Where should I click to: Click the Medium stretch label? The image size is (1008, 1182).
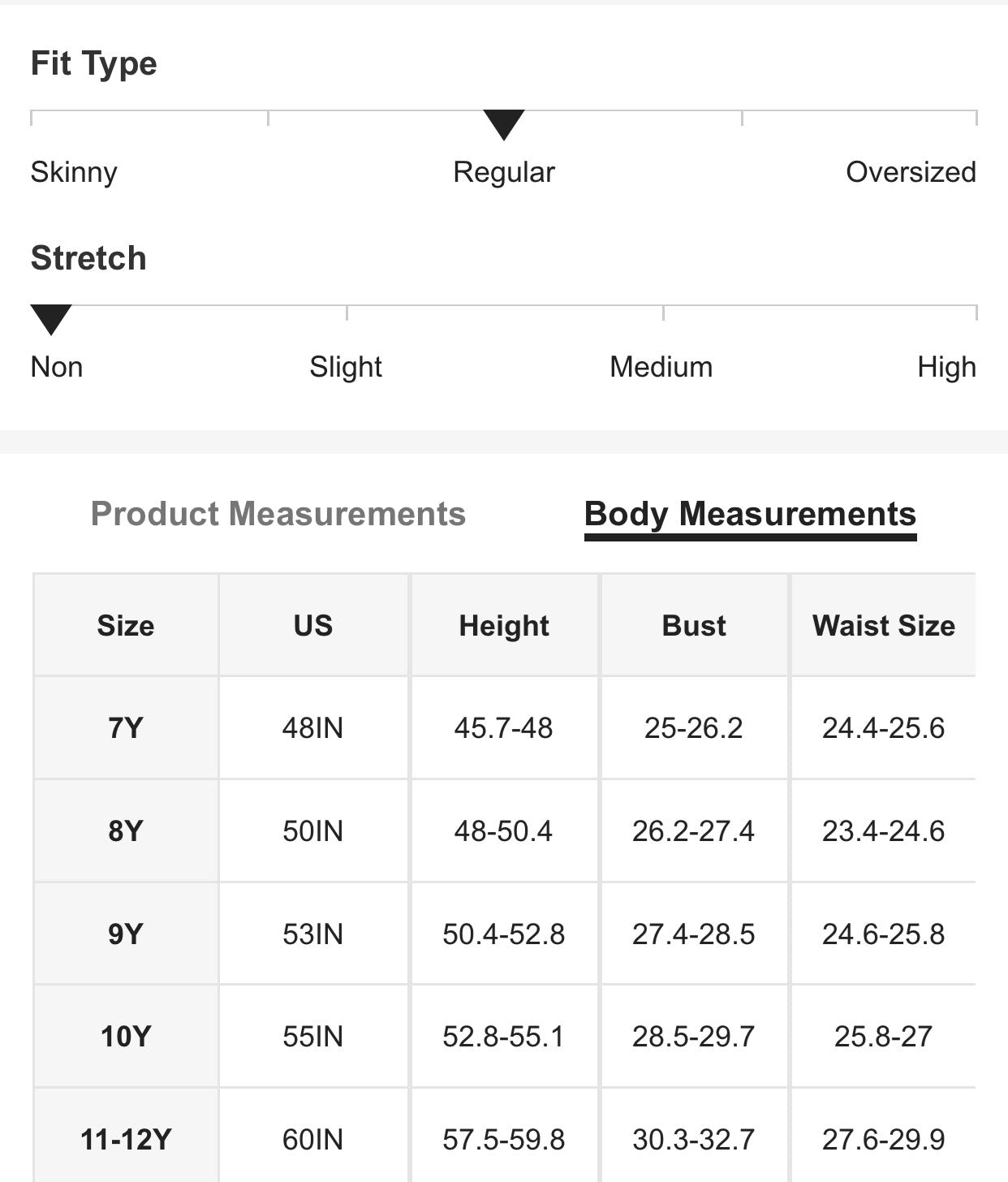661,367
